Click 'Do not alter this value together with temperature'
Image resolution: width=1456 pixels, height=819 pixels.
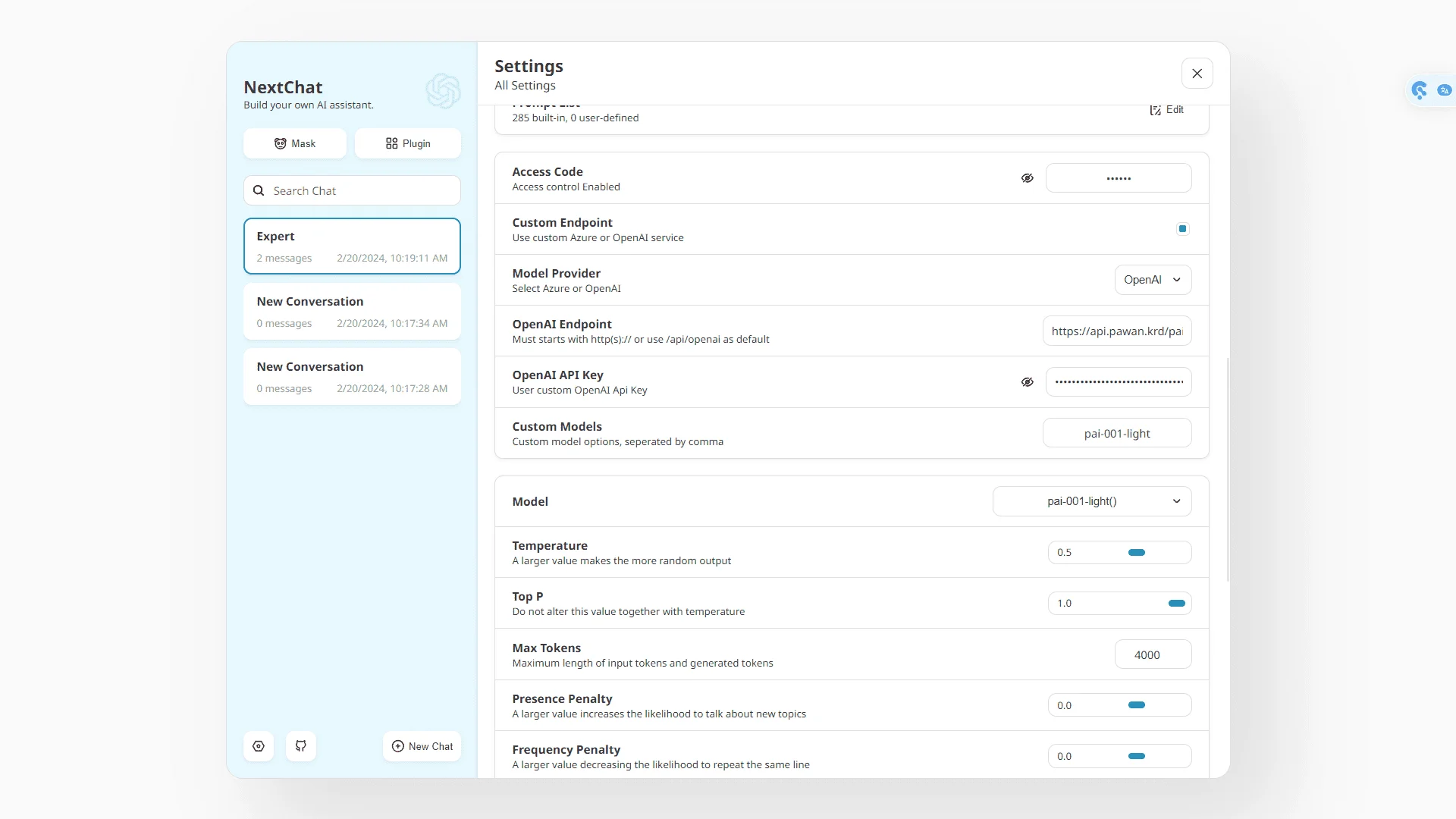[x=628, y=611]
